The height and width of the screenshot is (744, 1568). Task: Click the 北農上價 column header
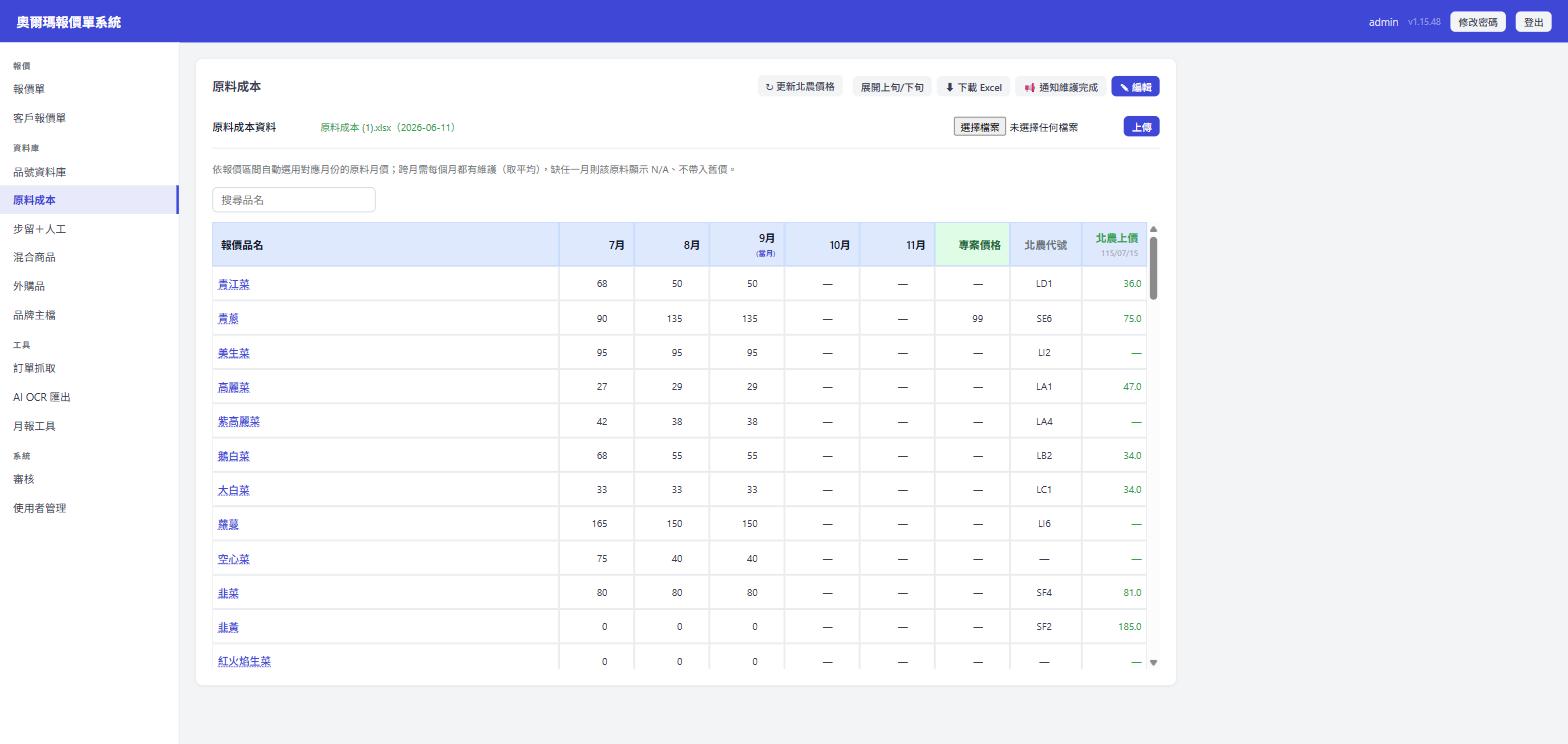tap(1115, 245)
